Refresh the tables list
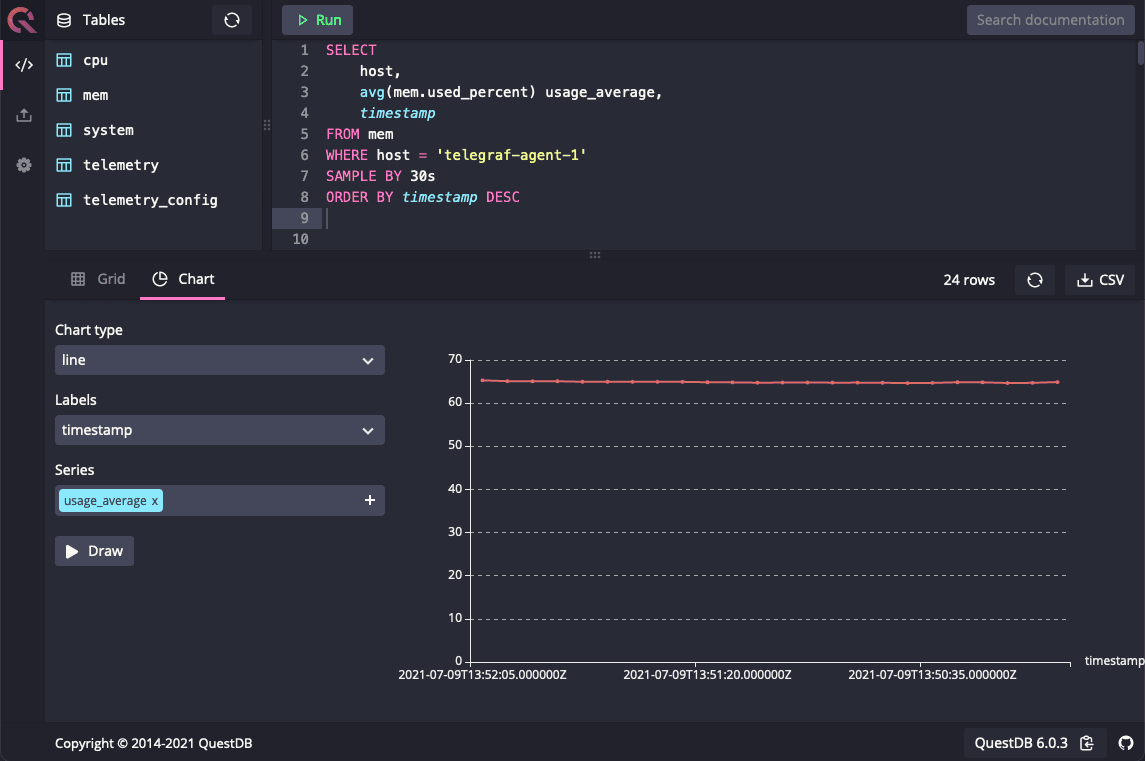This screenshot has width=1145, height=761. [x=232, y=20]
